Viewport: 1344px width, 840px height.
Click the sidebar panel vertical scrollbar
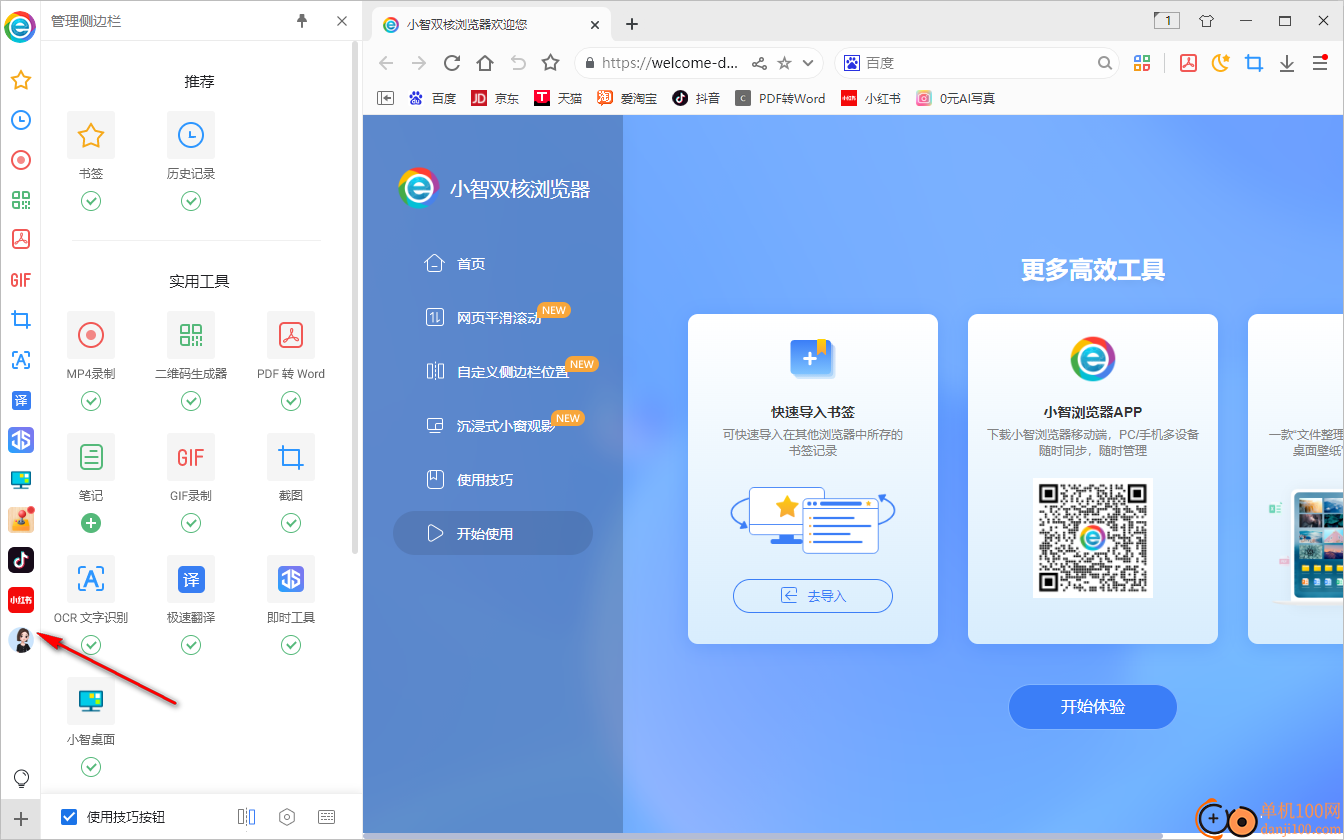[x=355, y=298]
